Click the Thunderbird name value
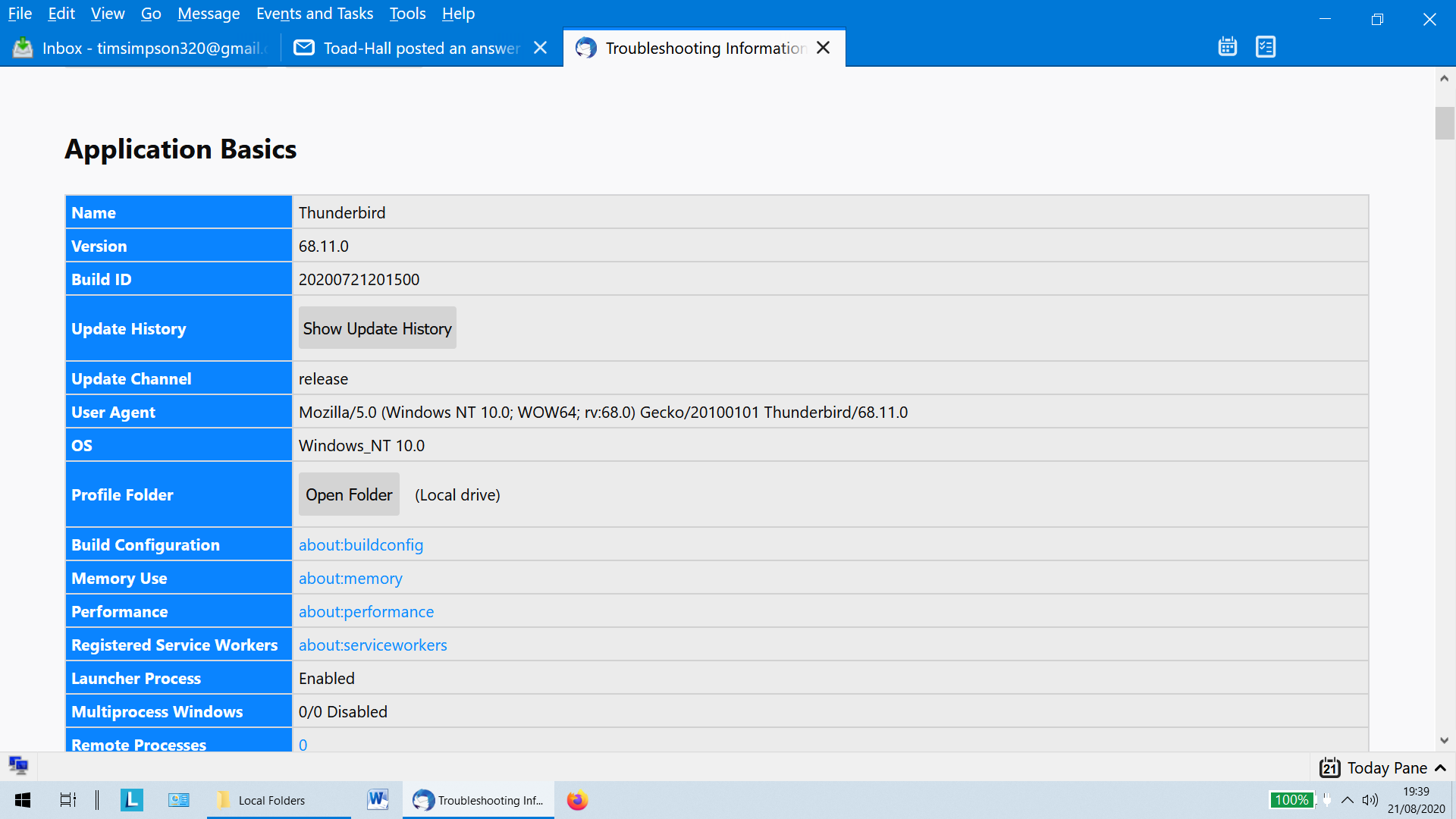The image size is (1456, 819). 342,213
